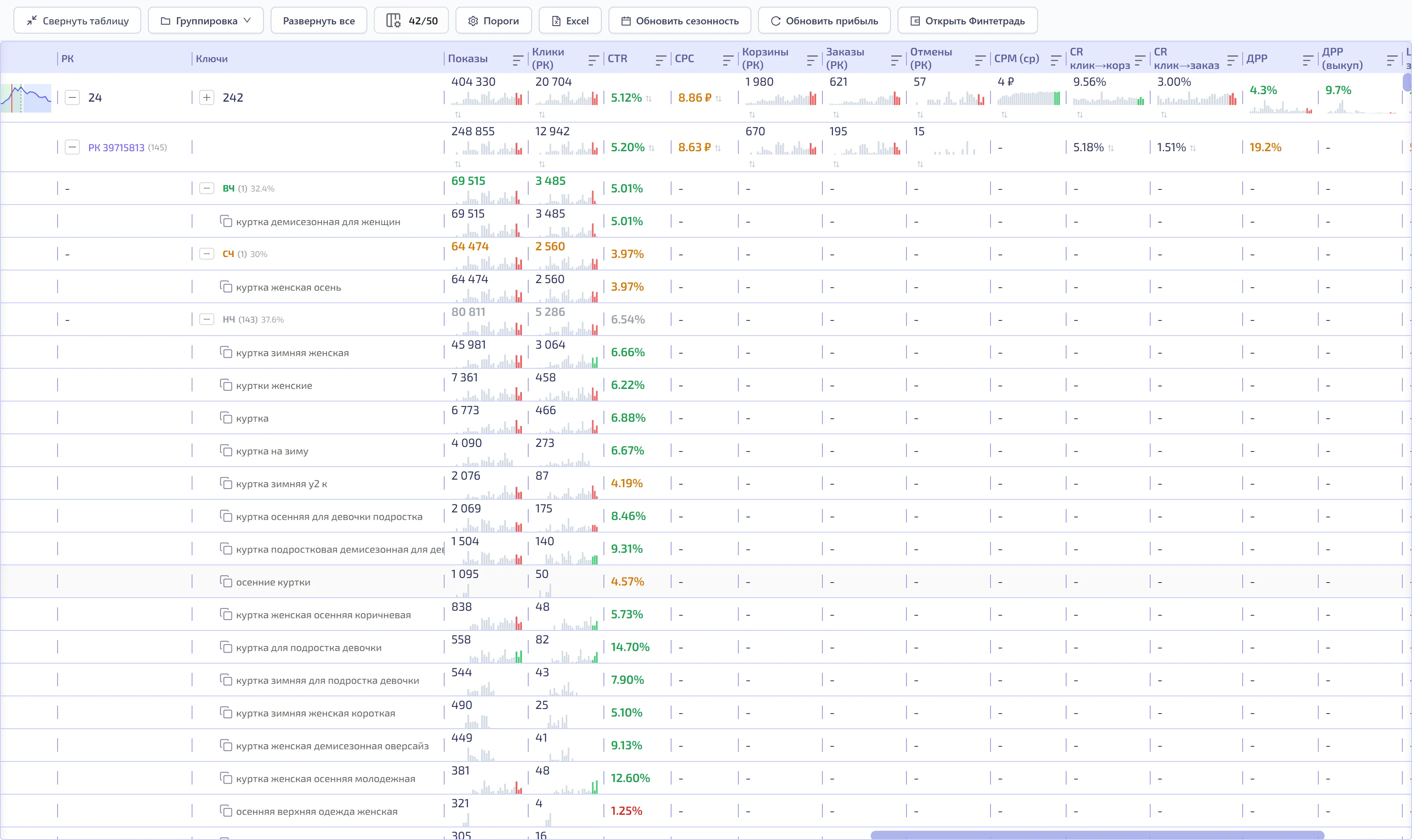The height and width of the screenshot is (840, 1412).
Task: Export table to Excel
Action: (570, 21)
